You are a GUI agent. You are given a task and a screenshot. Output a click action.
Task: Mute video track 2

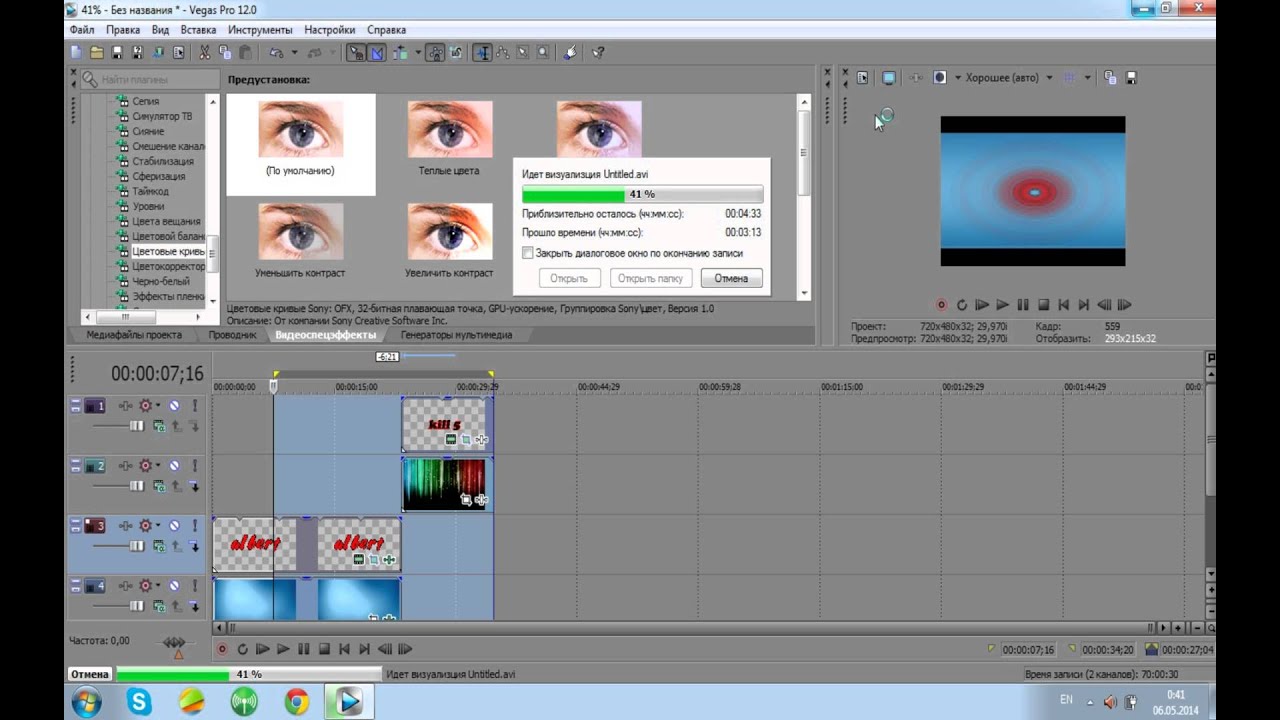pyautogui.click(x=174, y=466)
